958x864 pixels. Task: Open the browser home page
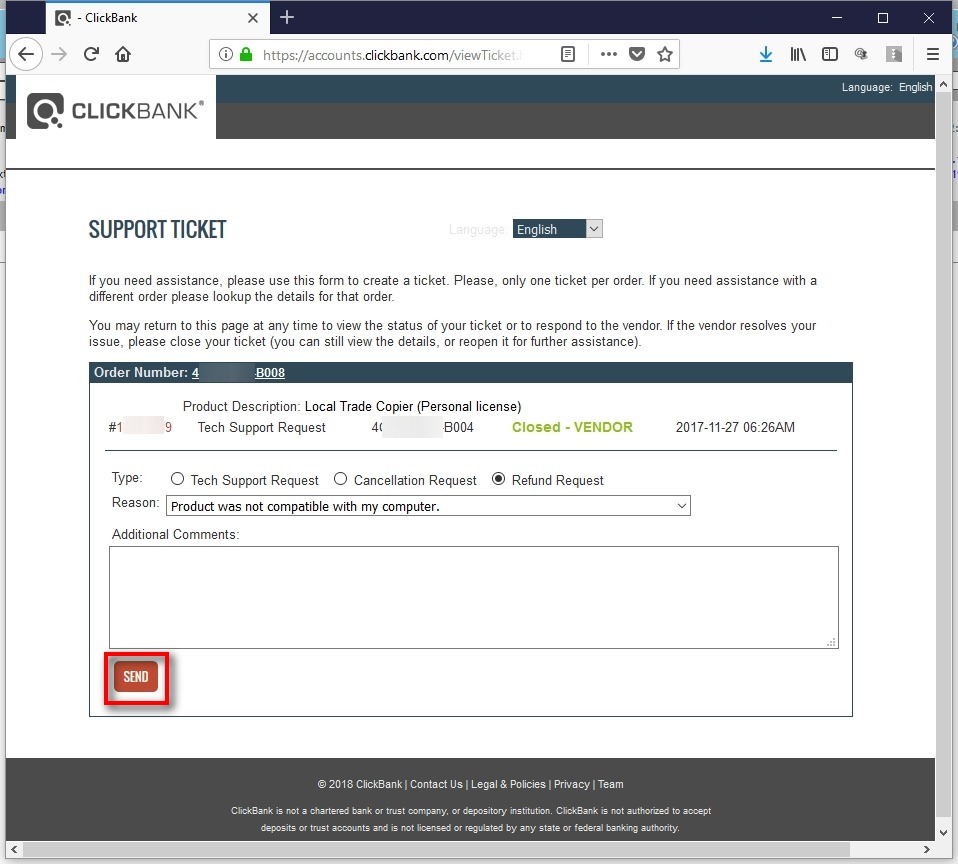(123, 54)
